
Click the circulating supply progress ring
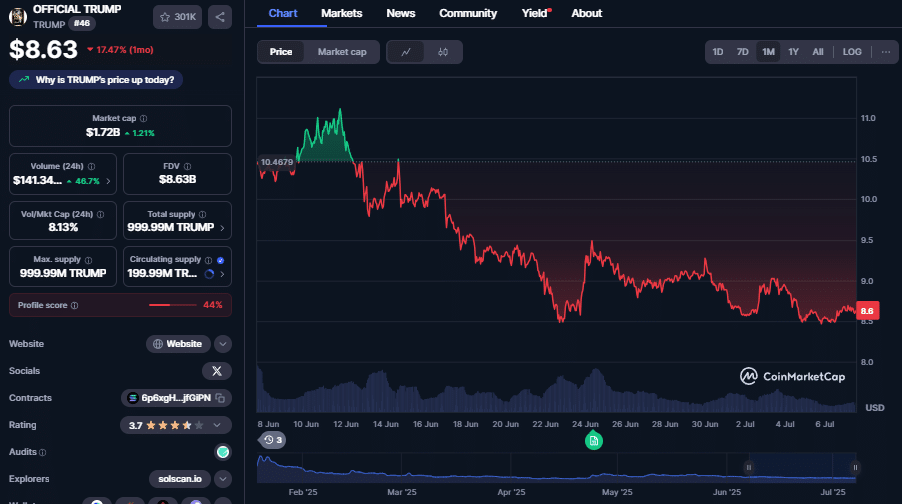point(209,274)
